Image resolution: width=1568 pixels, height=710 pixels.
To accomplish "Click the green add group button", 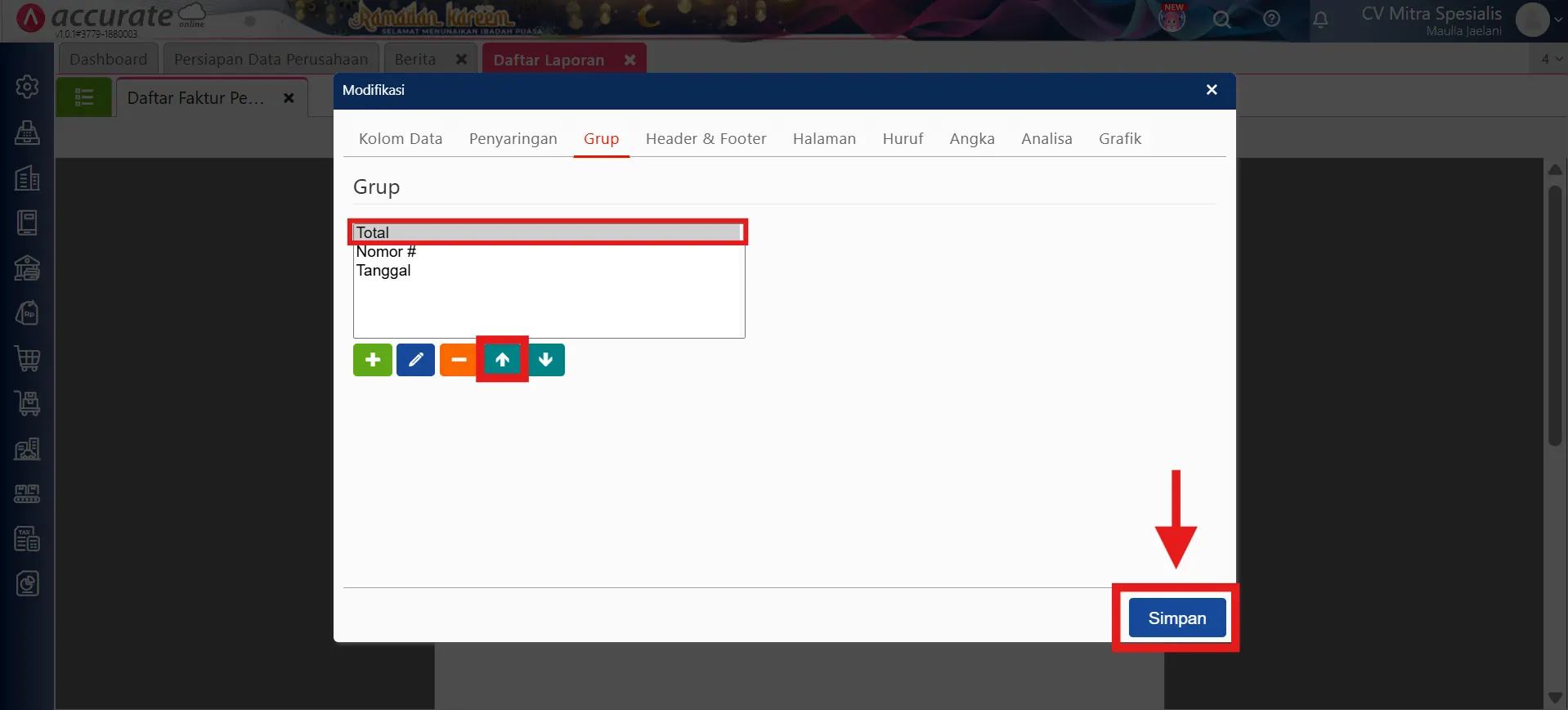I will point(372,360).
